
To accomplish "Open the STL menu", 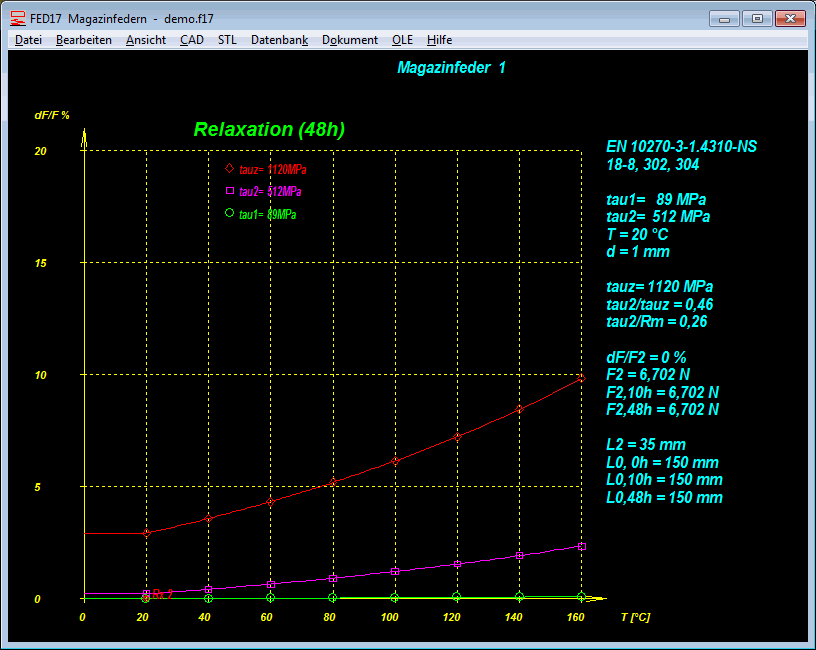I will (x=227, y=40).
